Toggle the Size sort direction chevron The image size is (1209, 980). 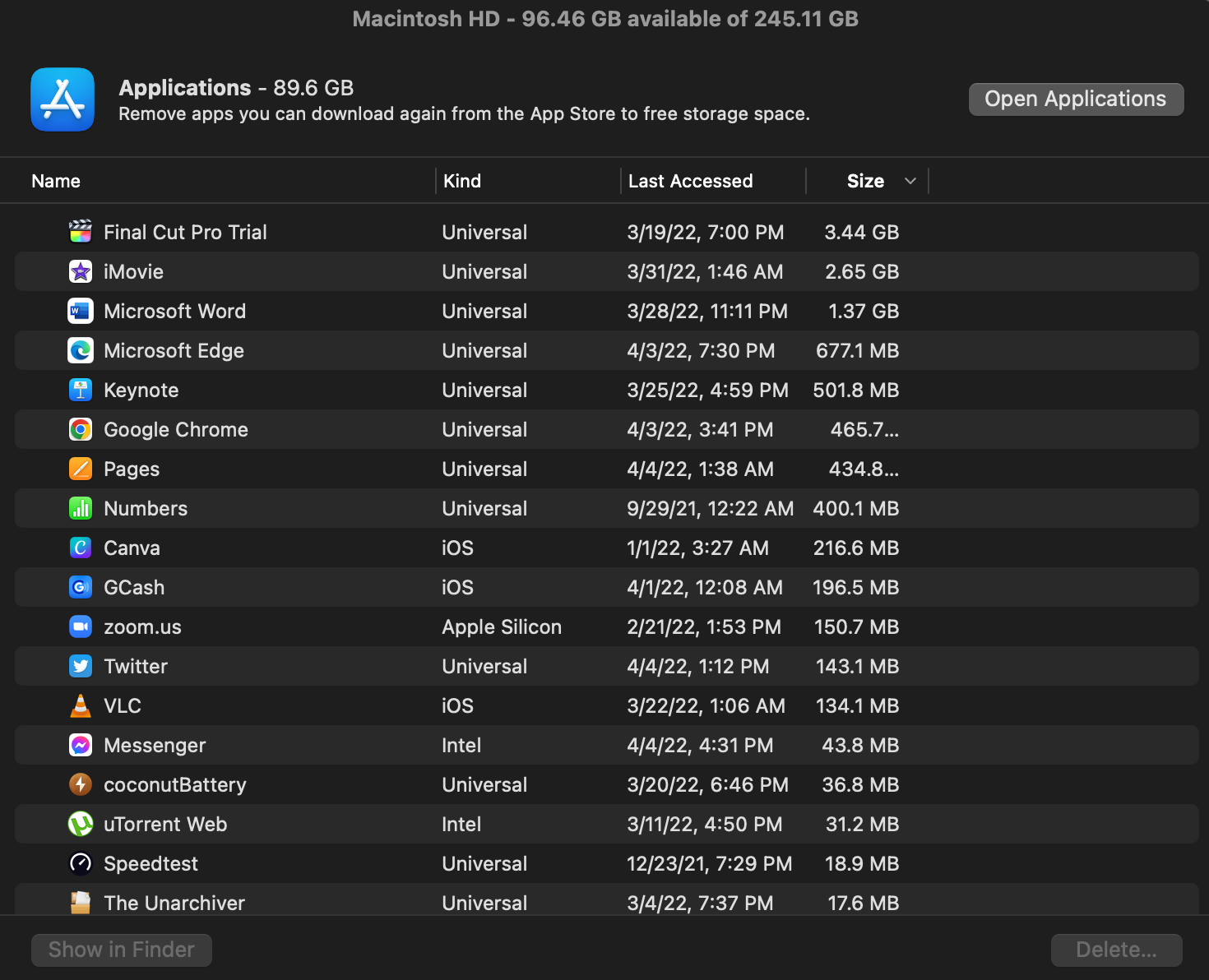910,181
